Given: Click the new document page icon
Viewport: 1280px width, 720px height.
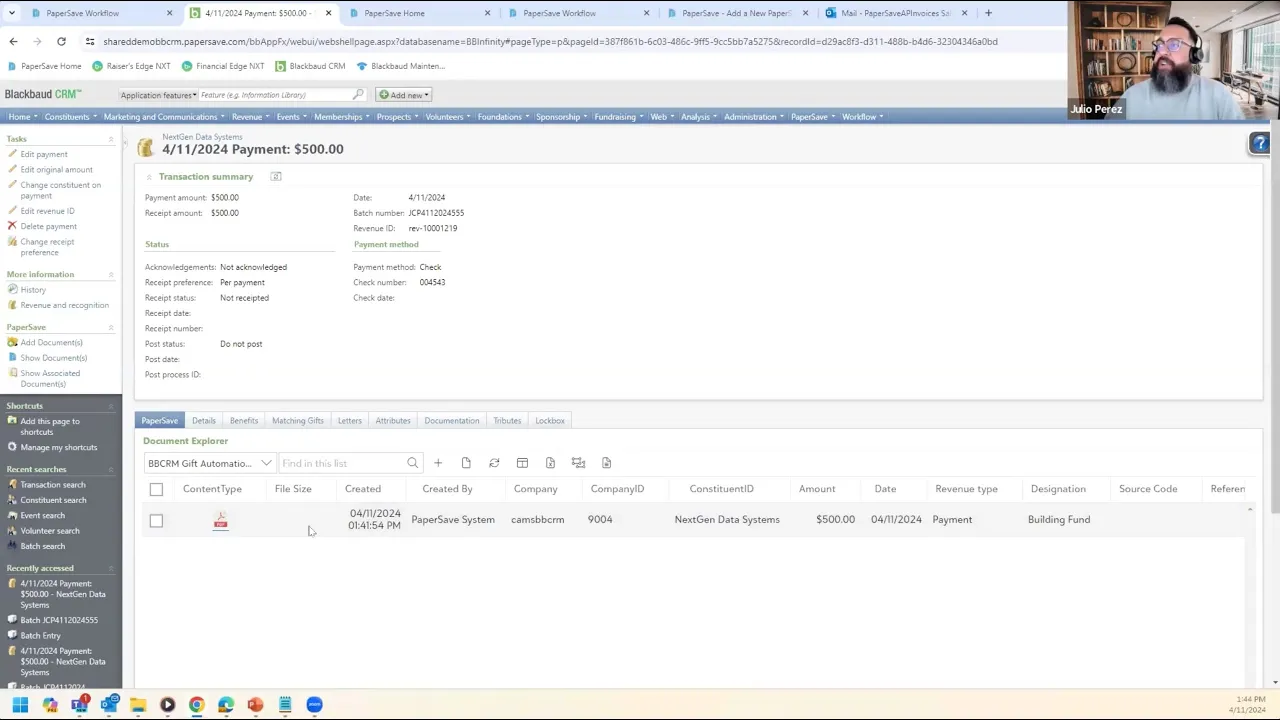Looking at the screenshot, I should point(466,463).
